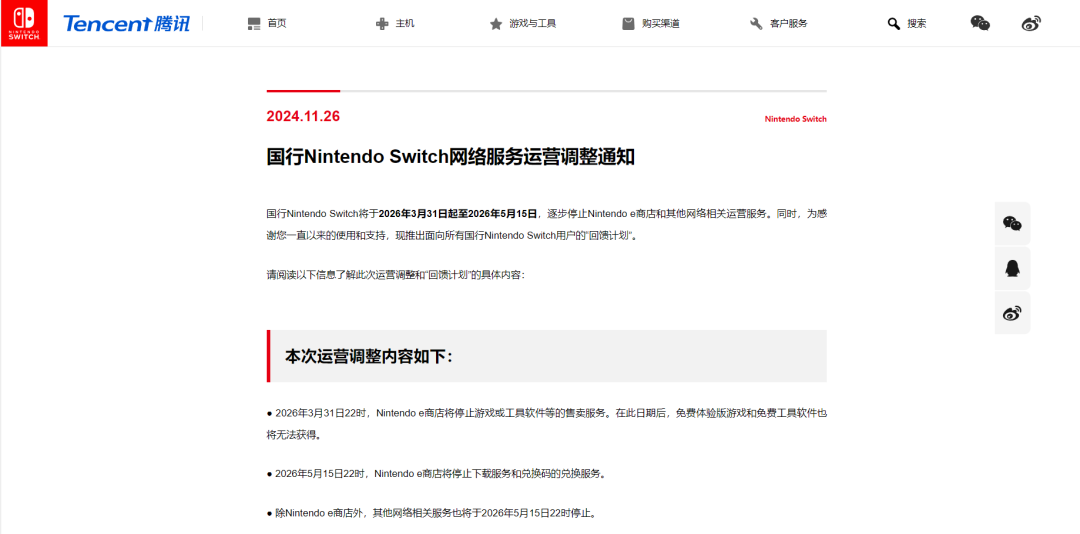
Task: Click the star icon beside 游戏与工具
Action: click(496, 24)
